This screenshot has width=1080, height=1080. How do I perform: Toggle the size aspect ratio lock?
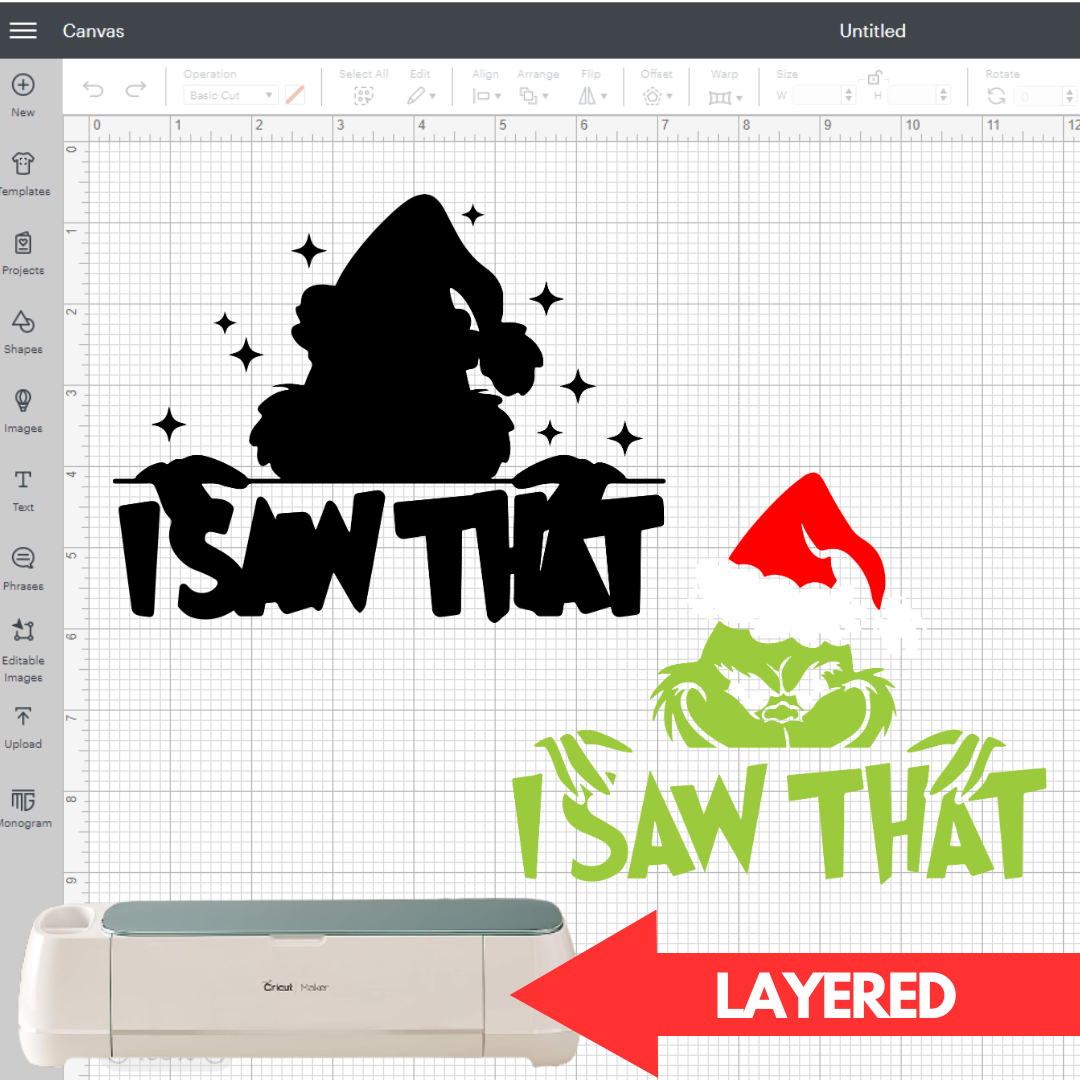[x=874, y=77]
